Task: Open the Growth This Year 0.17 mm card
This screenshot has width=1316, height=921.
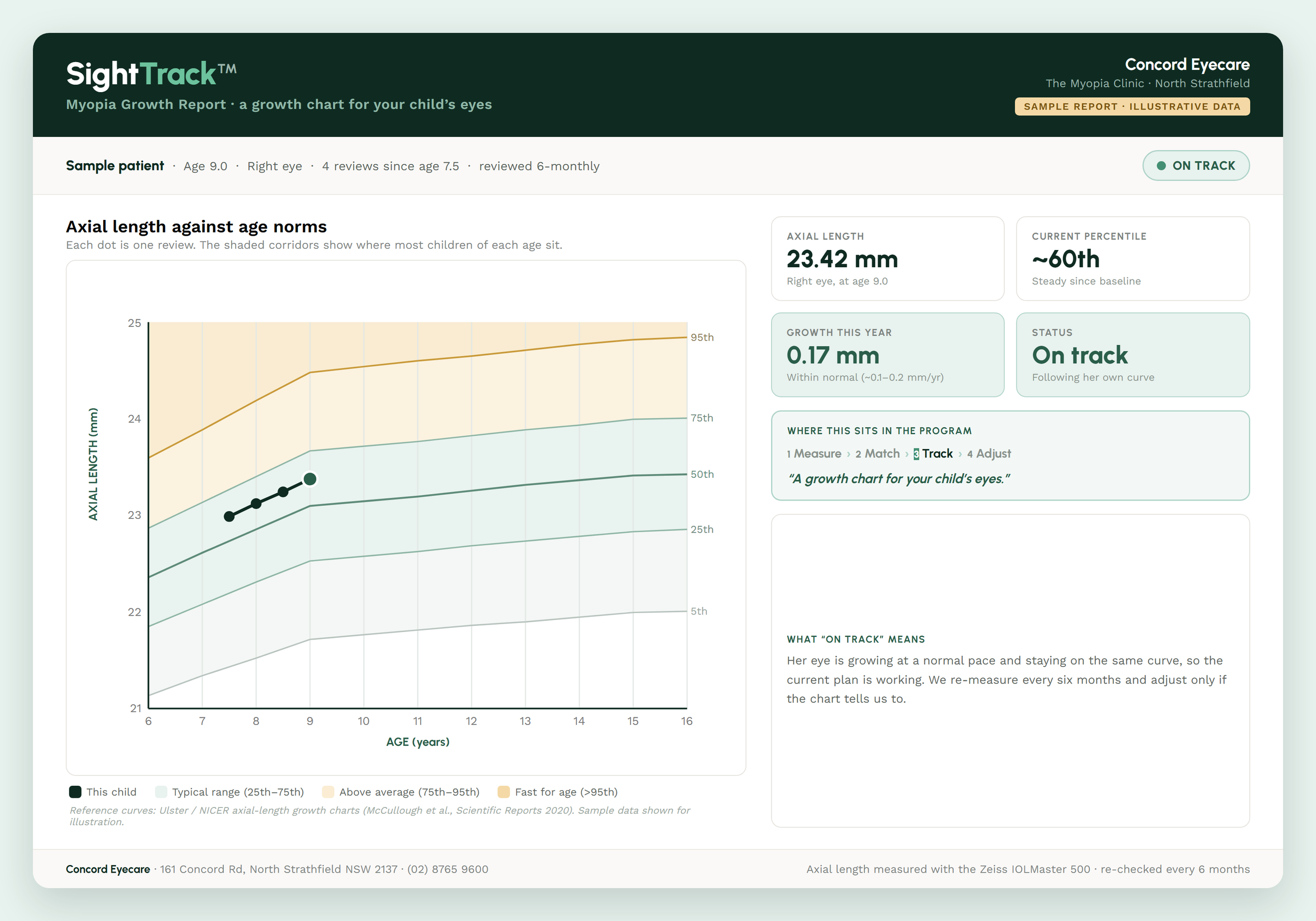Action: 888,355
